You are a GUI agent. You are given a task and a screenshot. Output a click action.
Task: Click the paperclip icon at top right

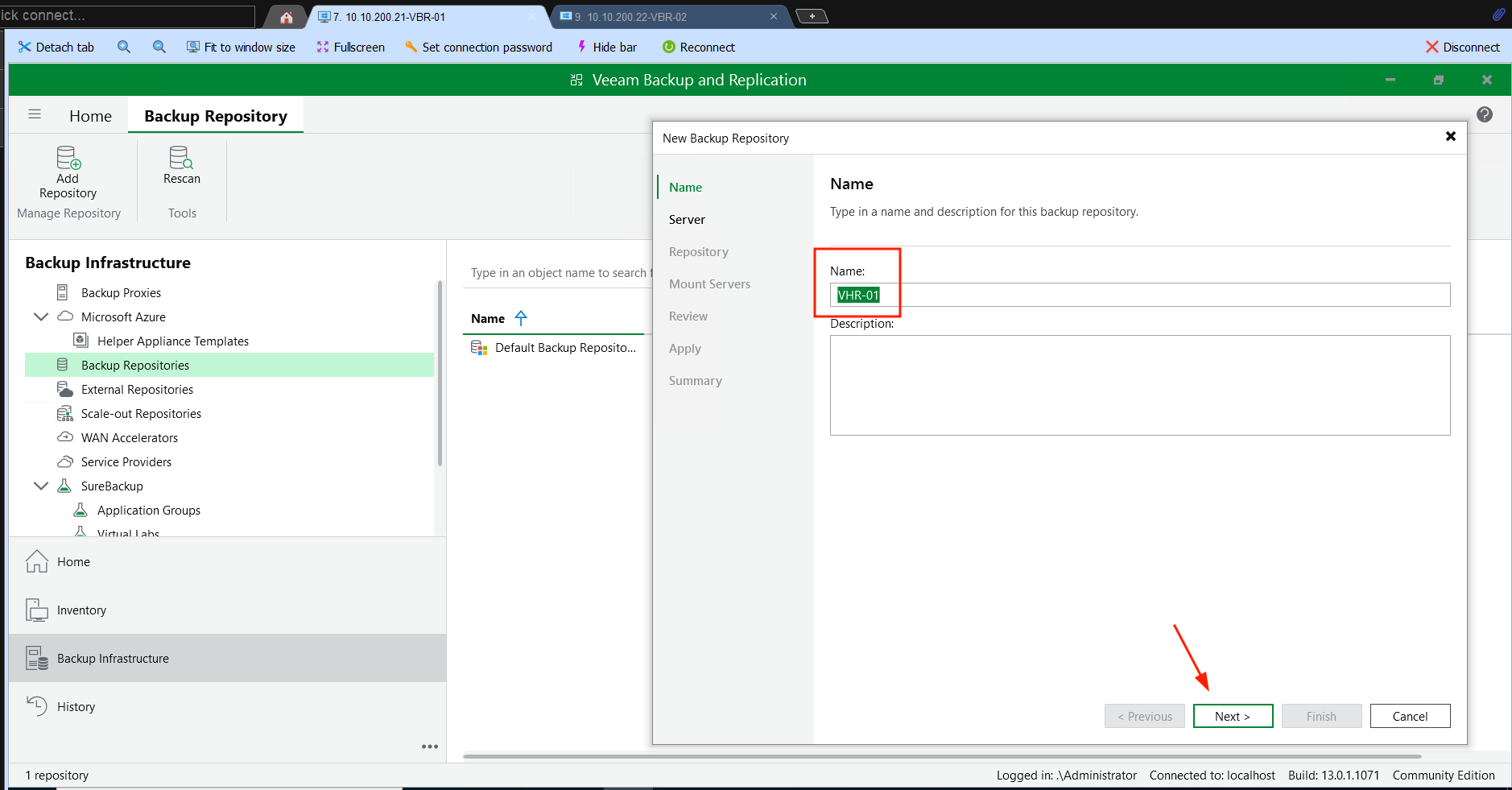click(1498, 14)
